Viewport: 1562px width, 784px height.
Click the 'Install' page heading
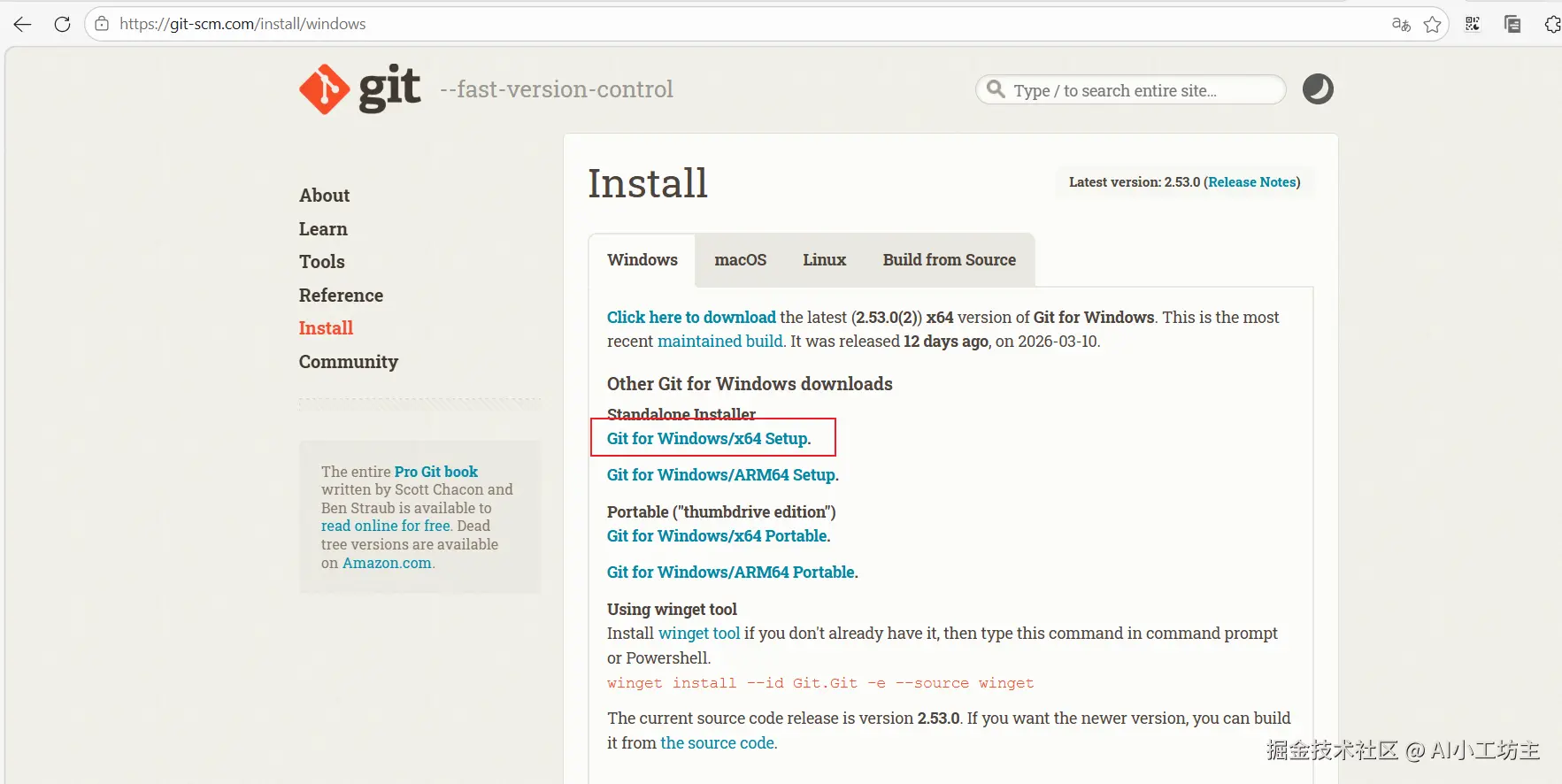tap(648, 184)
